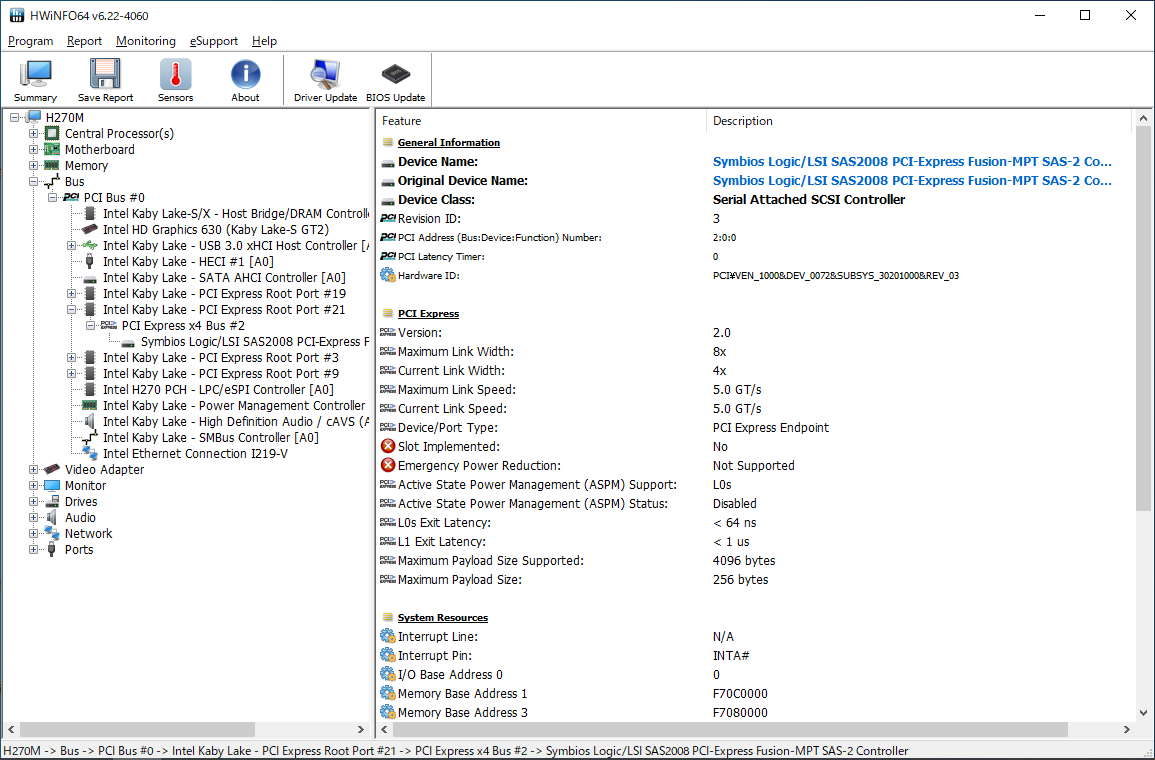Click the PCI Express section heading

click(428, 314)
